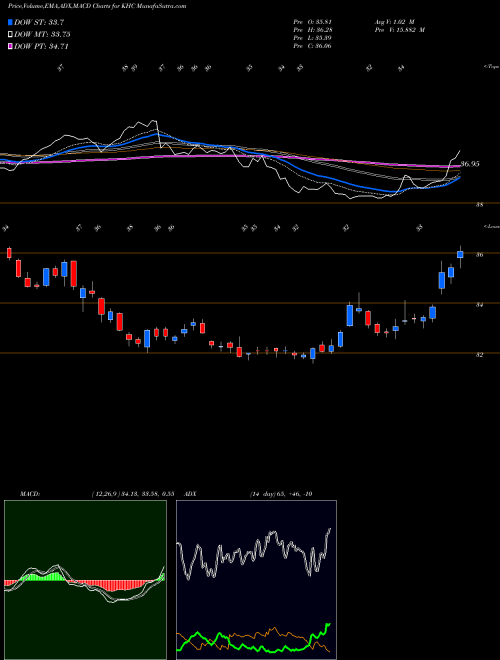Image resolution: width=500 pixels, height=660 pixels.
Task: Select the 'DOW PT: 34.71' legend label
Action: pyautogui.click(x=41, y=46)
